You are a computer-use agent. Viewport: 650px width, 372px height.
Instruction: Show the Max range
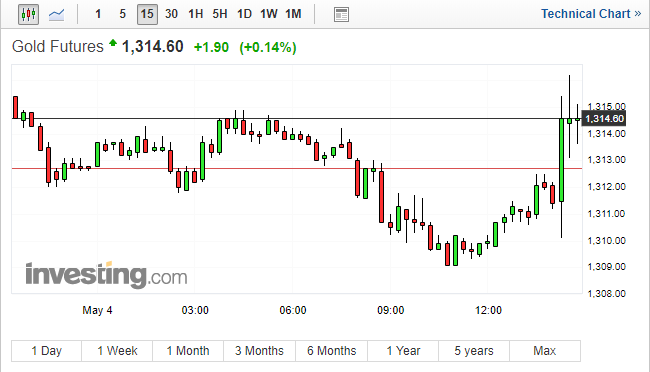(545, 351)
